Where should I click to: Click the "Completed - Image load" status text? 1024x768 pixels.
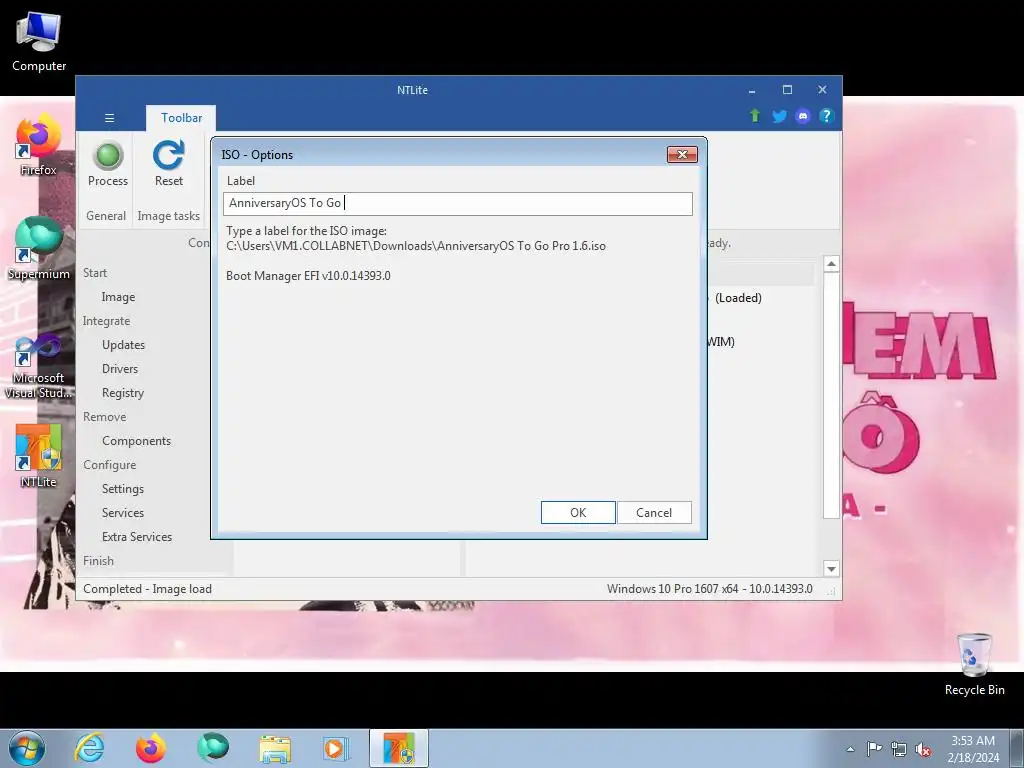(x=148, y=589)
